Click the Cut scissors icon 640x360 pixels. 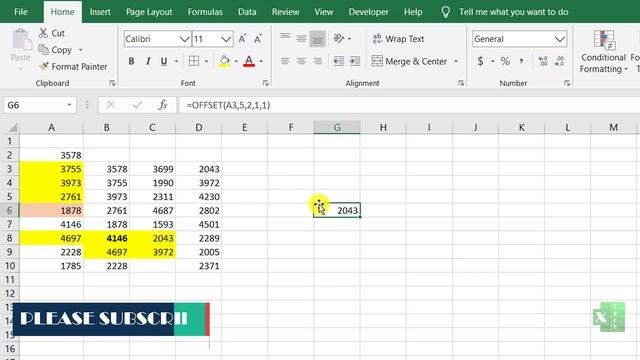[x=43, y=33]
